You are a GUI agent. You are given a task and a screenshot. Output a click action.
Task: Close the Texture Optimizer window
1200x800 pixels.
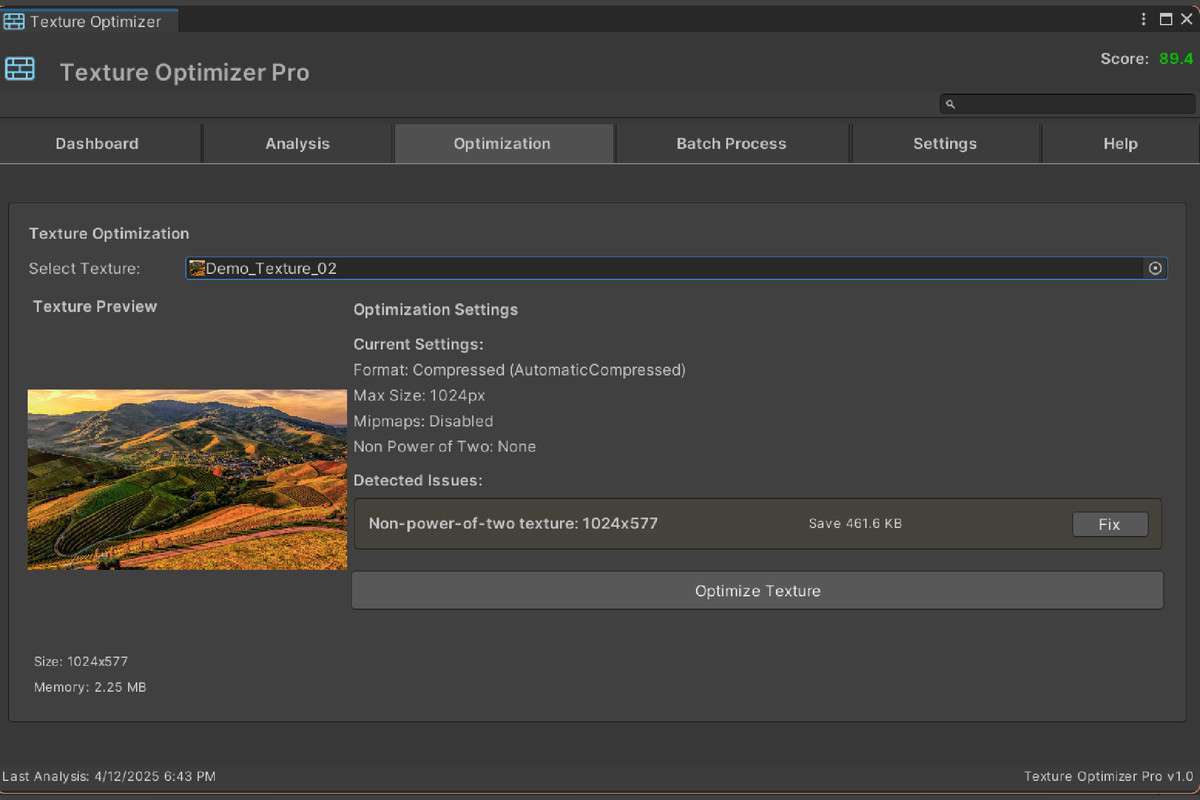click(x=1186, y=19)
